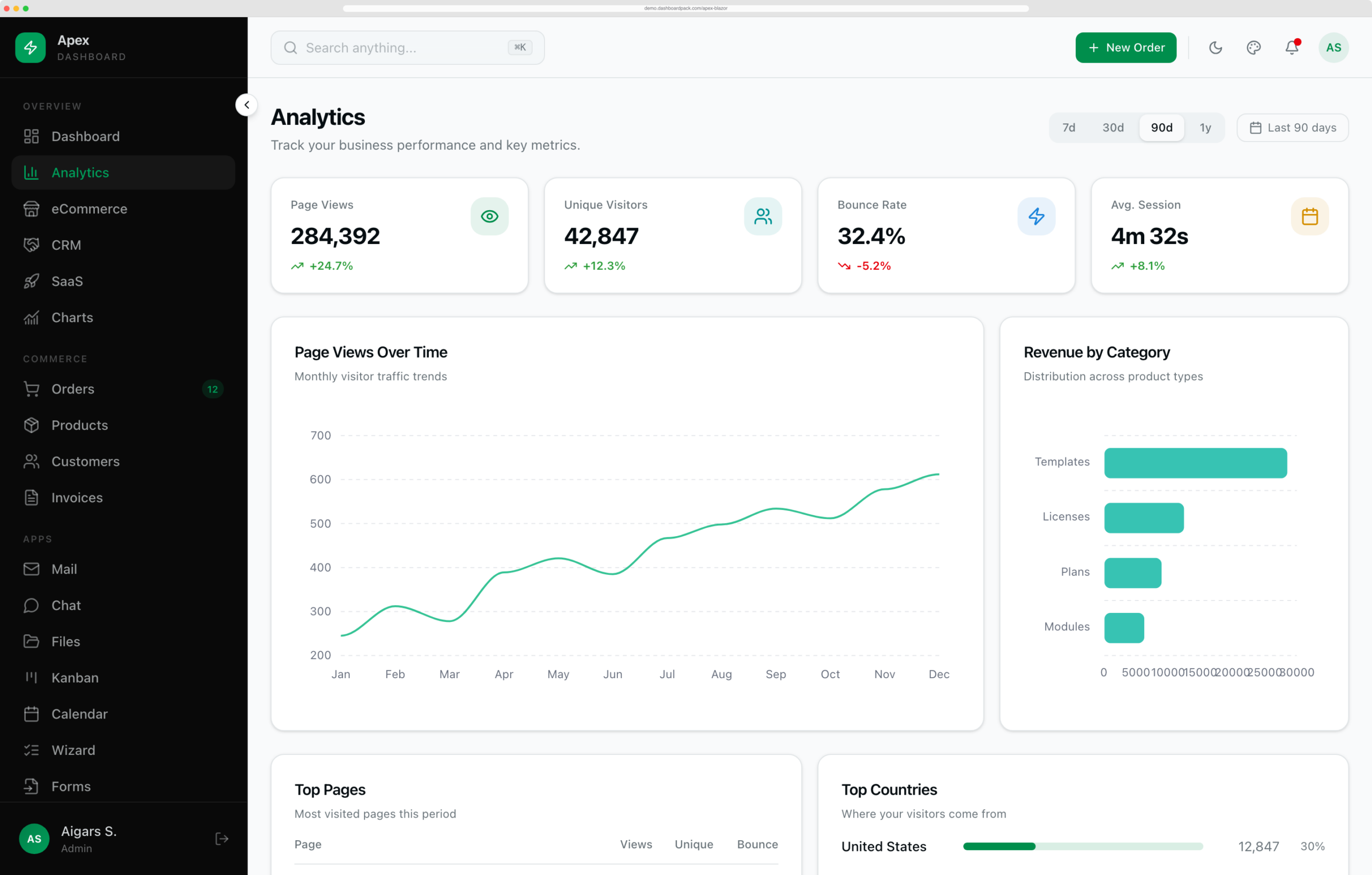1372x875 pixels.
Task: Open the Last 90 days date picker
Action: [x=1292, y=128]
